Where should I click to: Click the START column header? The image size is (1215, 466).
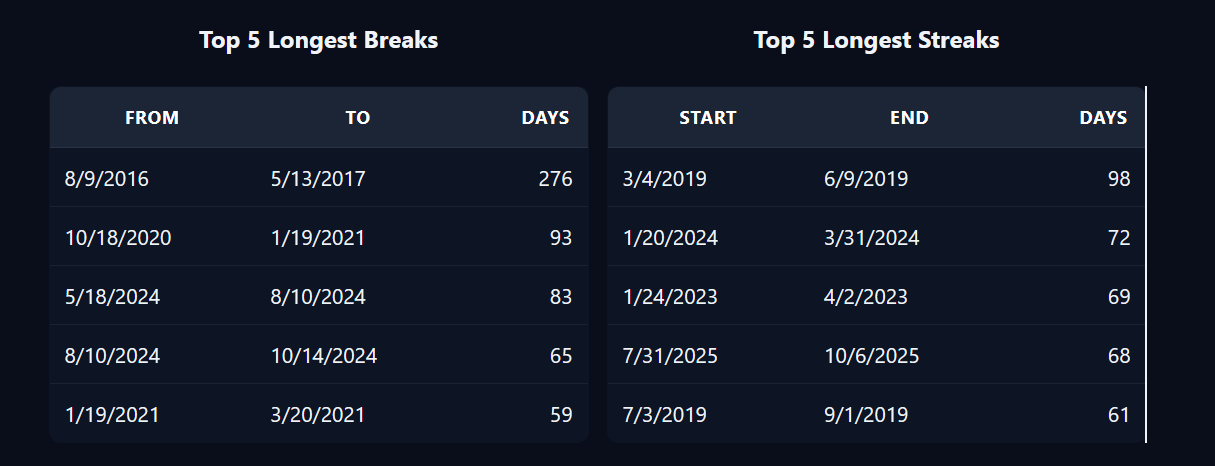point(708,118)
